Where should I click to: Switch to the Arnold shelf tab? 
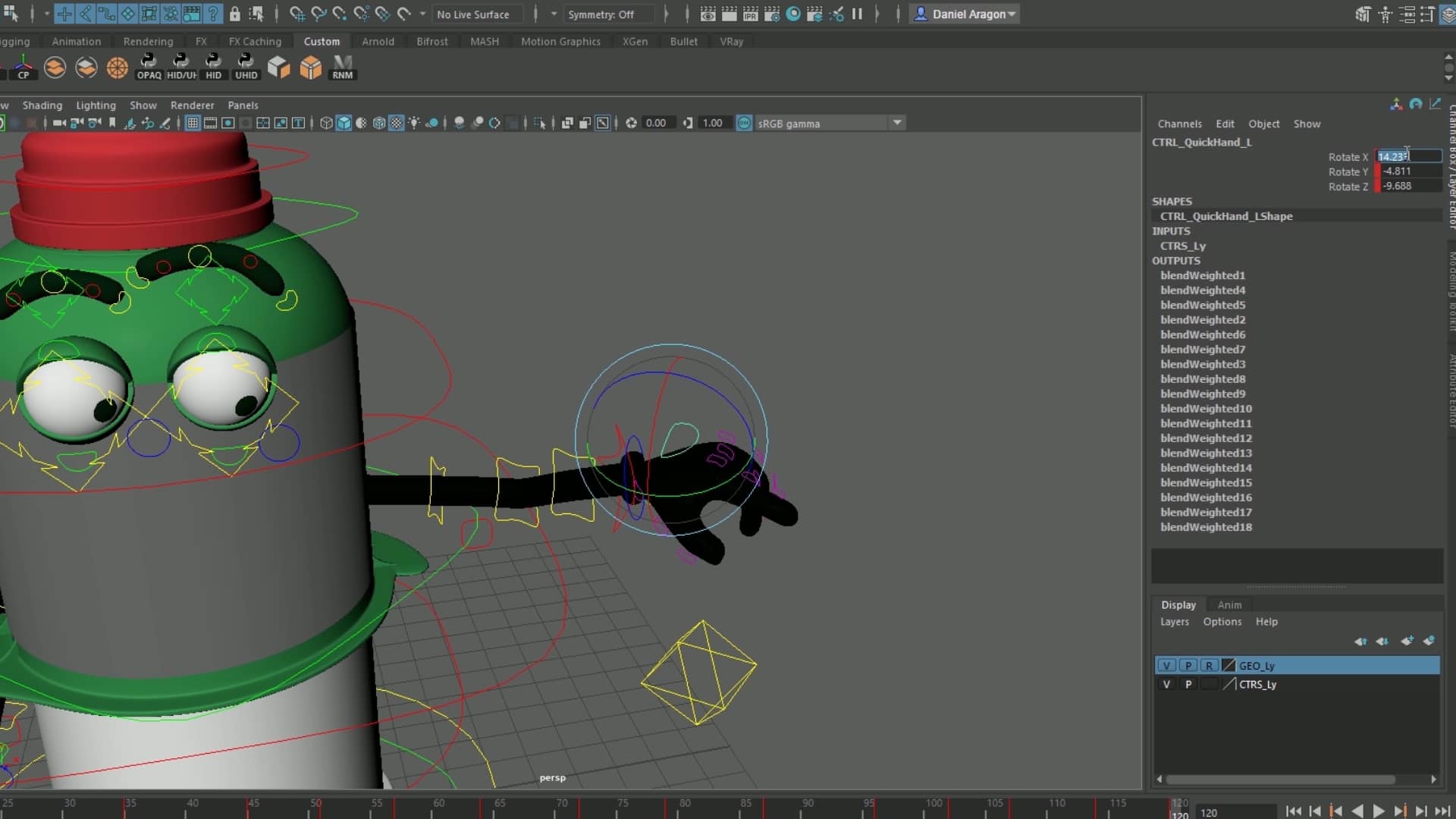[x=378, y=41]
